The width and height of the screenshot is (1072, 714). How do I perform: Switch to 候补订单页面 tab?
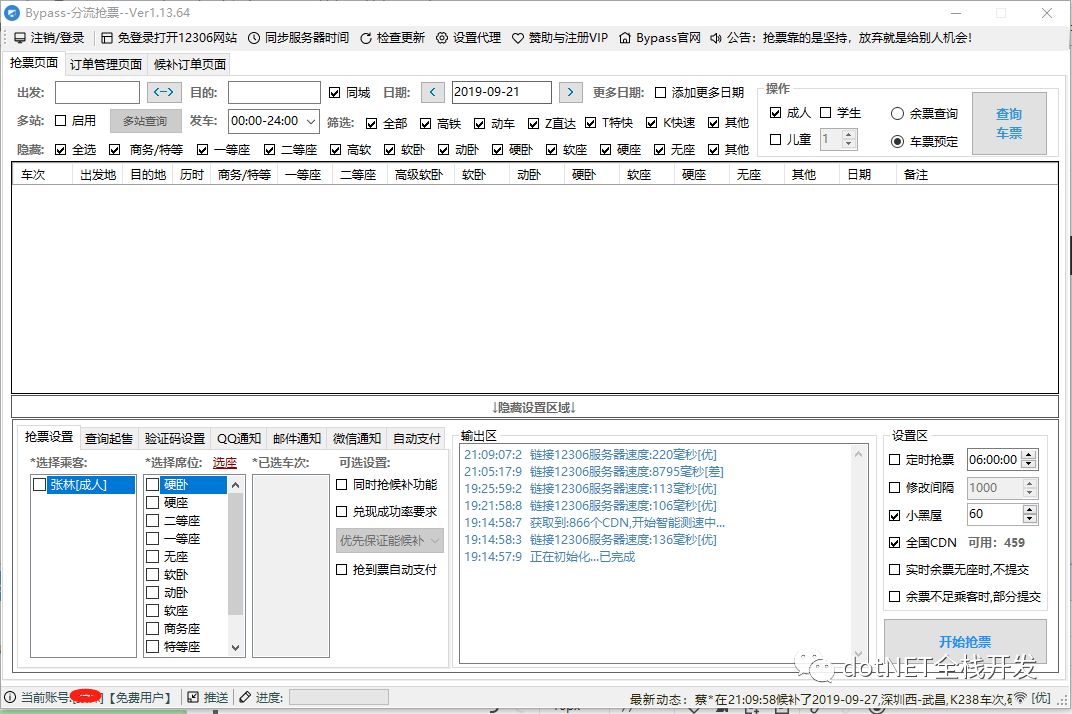point(190,64)
